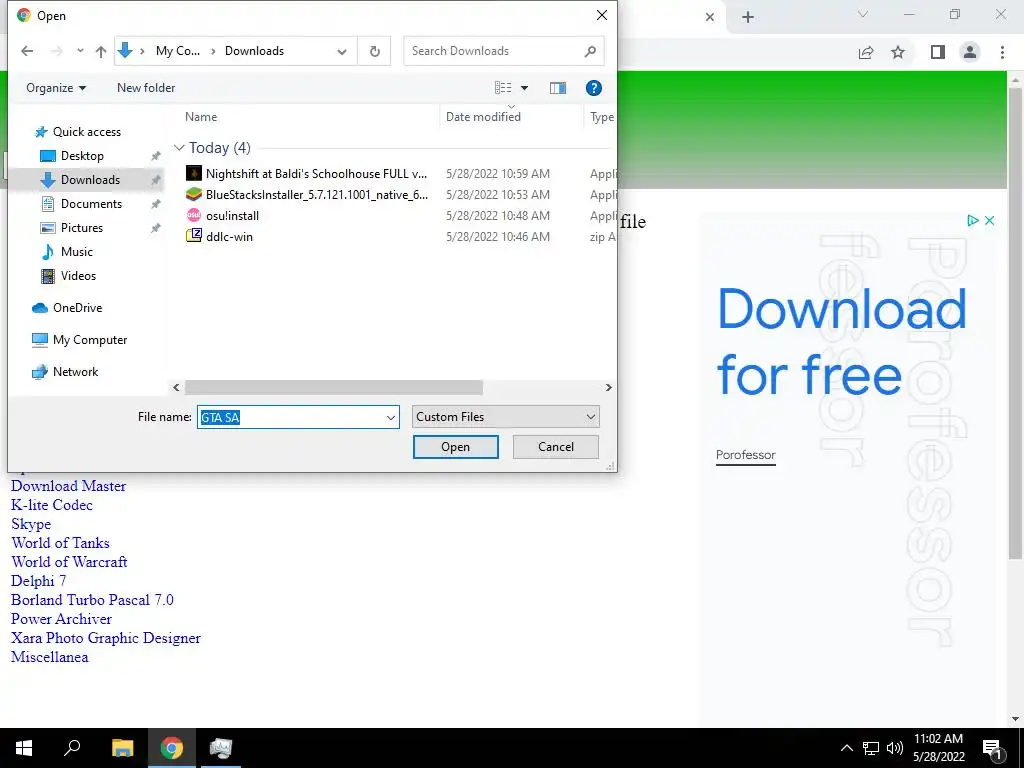Click the Open button
Viewport: 1024px width, 768px height.
pyautogui.click(x=455, y=447)
